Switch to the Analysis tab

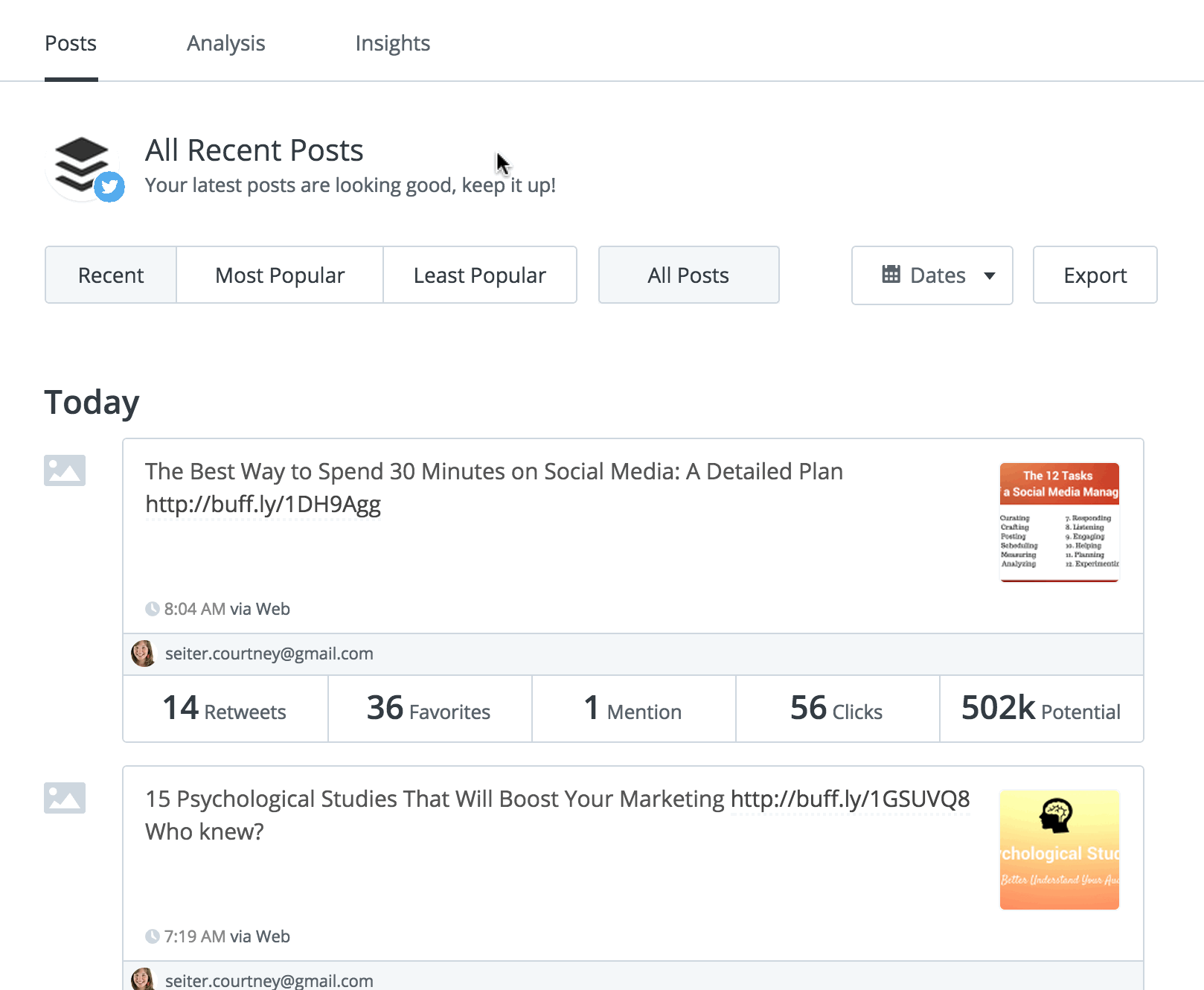click(225, 43)
